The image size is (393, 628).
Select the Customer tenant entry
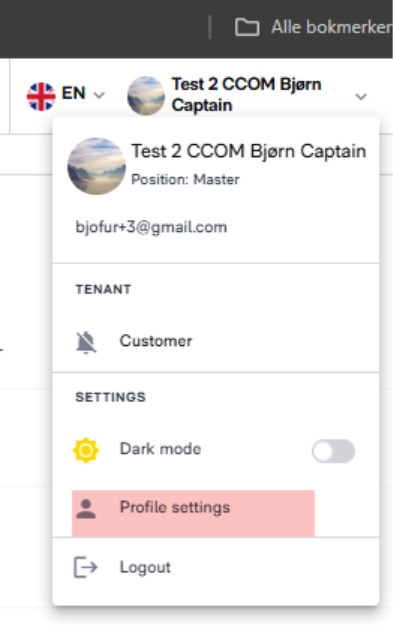(x=216, y=342)
